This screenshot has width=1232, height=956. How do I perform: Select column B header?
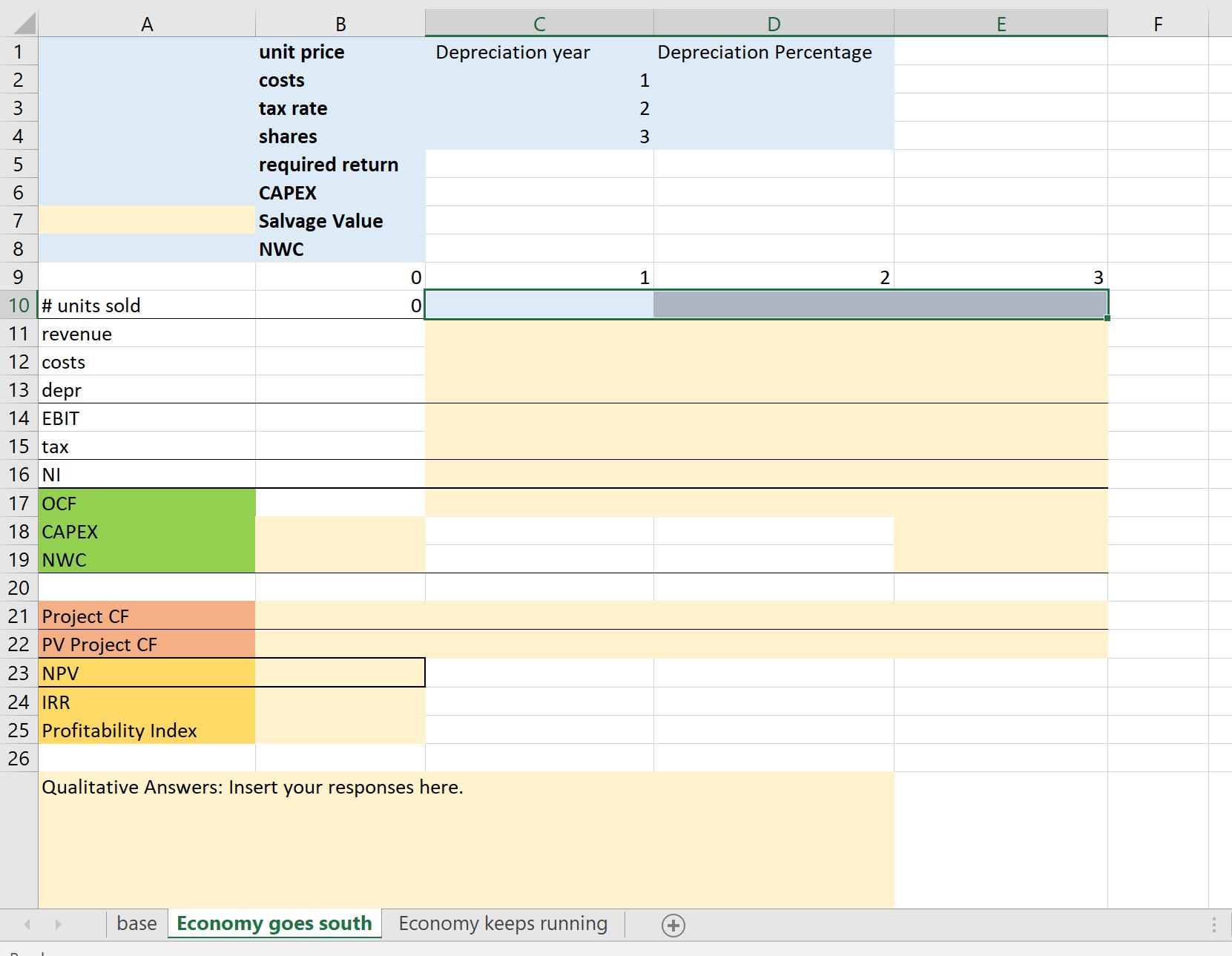pos(340,24)
